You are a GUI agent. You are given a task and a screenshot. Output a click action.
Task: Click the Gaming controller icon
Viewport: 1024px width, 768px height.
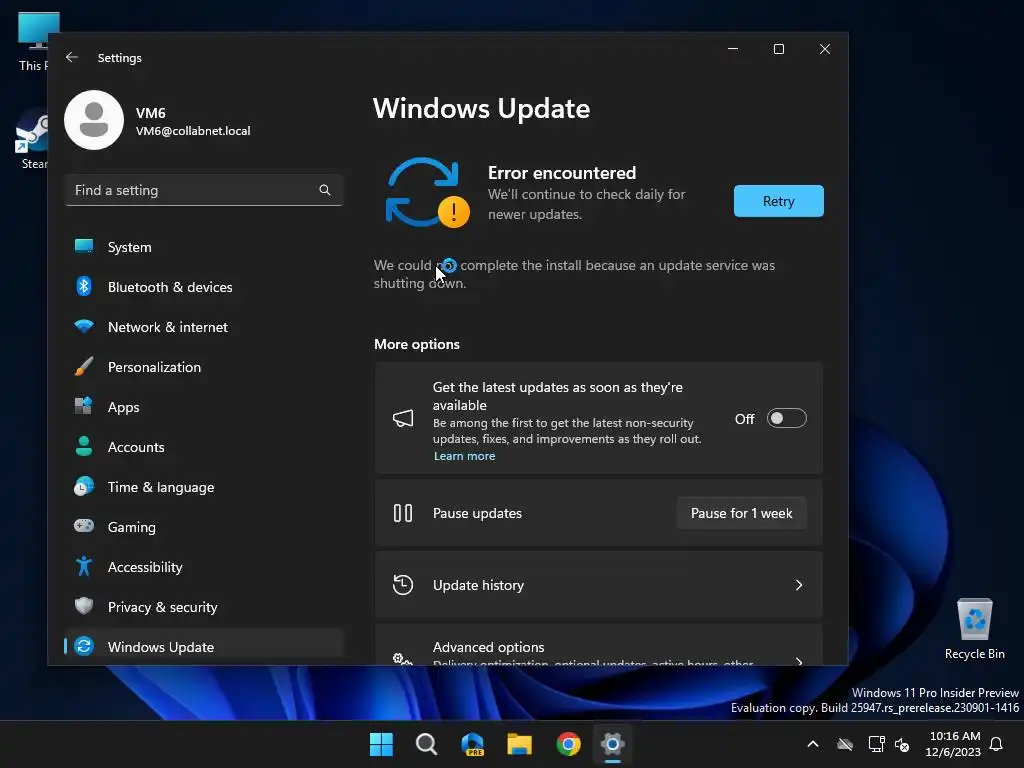[84, 526]
